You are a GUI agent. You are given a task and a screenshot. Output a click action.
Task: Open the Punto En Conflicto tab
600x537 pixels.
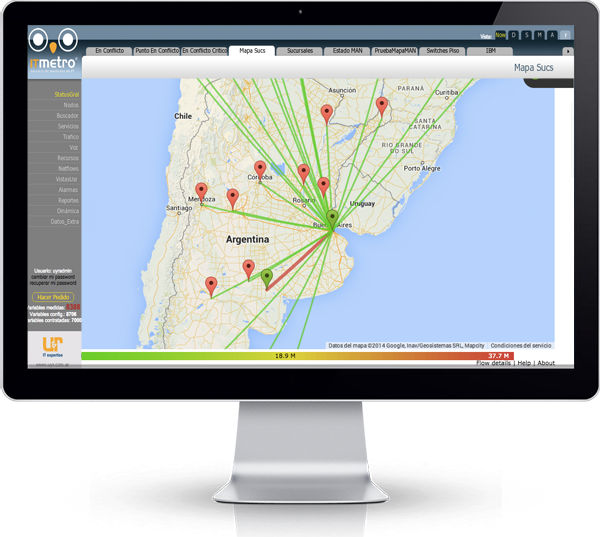click(x=157, y=51)
